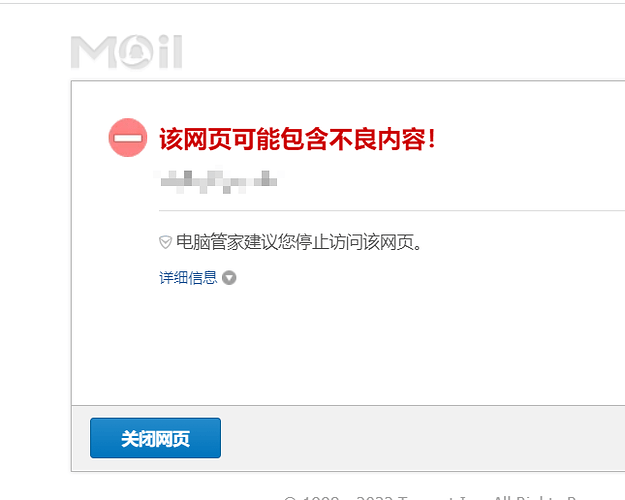Expand details with the gray down-arrow icon
The width and height of the screenshot is (625, 500).
pos(229,278)
